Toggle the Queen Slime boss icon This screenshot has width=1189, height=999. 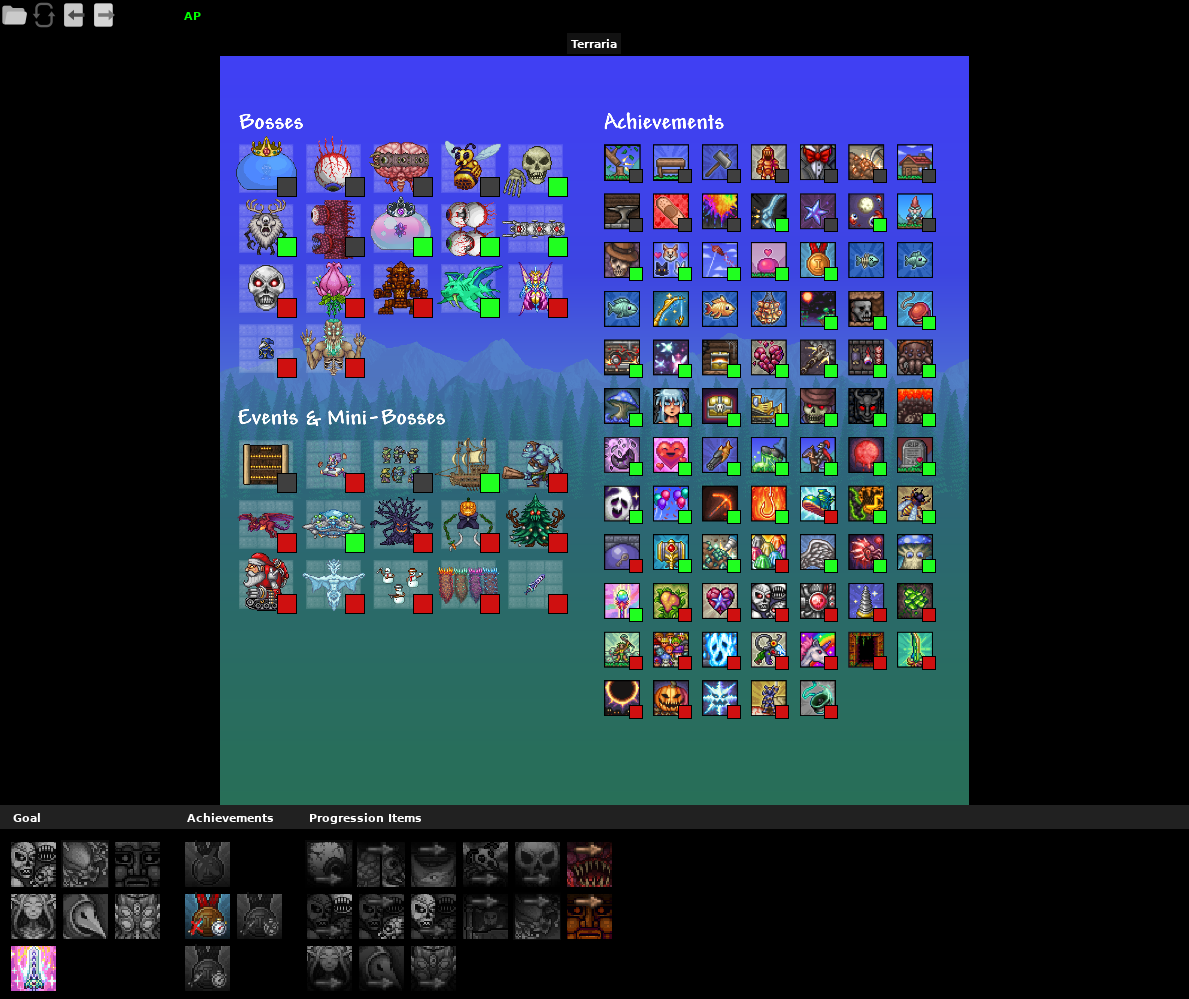[401, 228]
